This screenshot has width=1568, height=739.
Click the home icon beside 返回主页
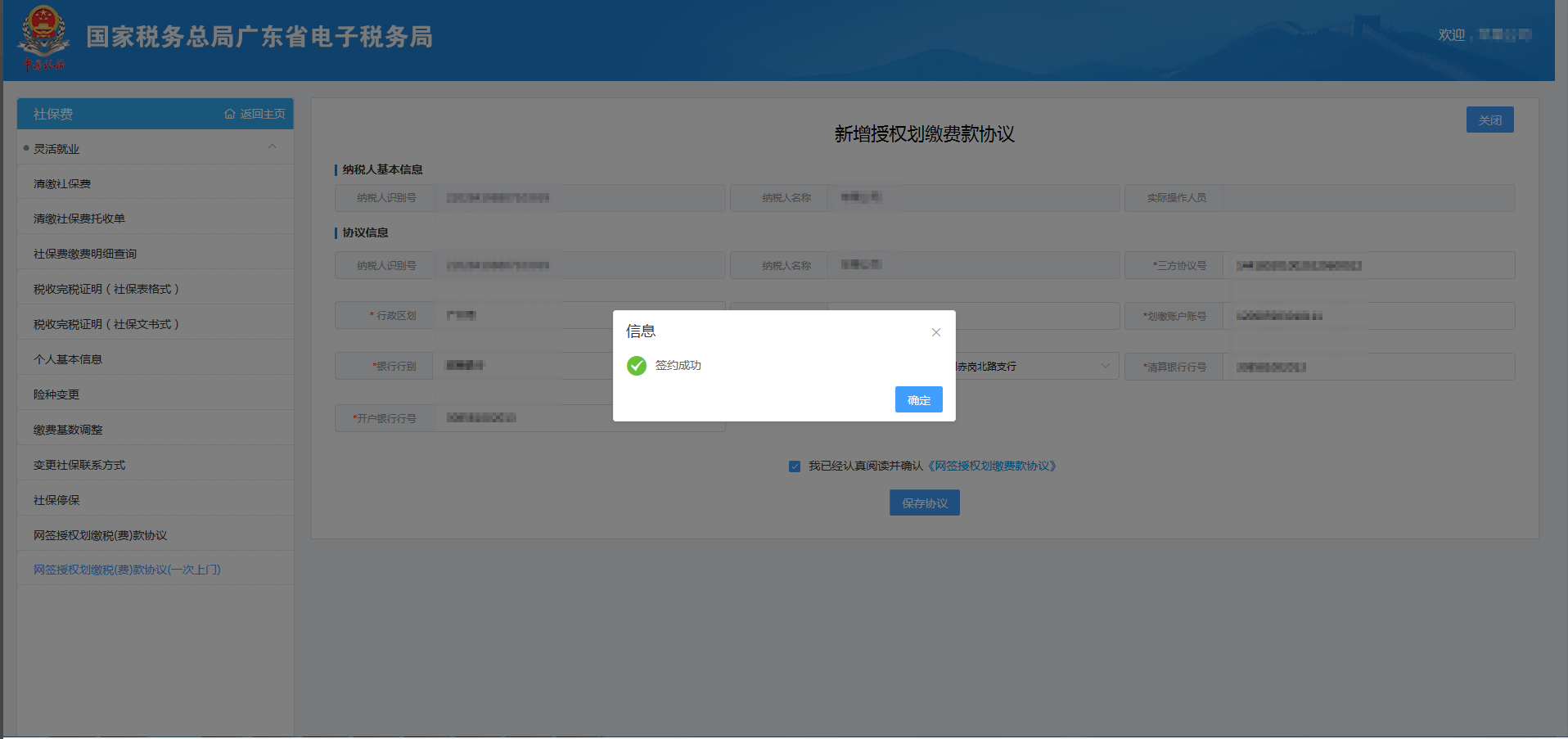point(229,114)
